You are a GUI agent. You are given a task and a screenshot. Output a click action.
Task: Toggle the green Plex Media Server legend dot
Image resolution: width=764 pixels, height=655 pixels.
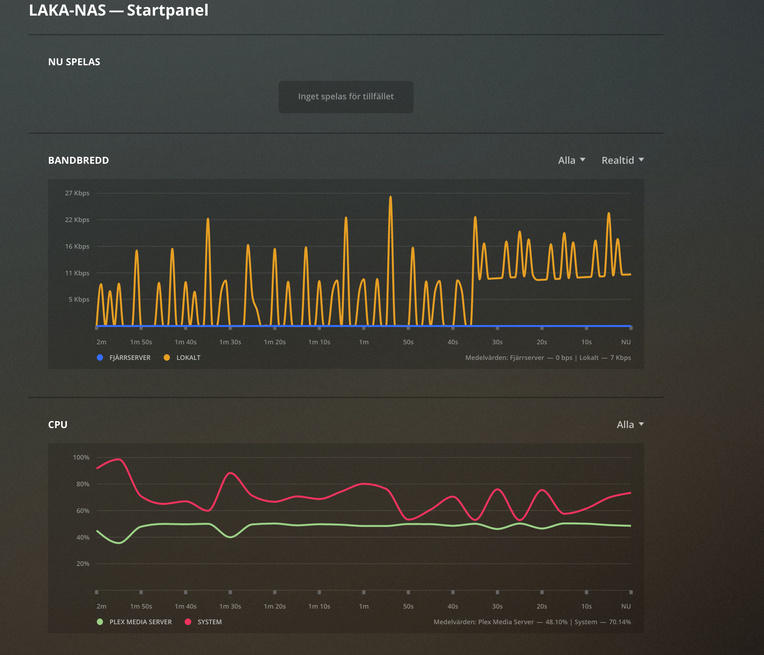pyautogui.click(x=100, y=622)
